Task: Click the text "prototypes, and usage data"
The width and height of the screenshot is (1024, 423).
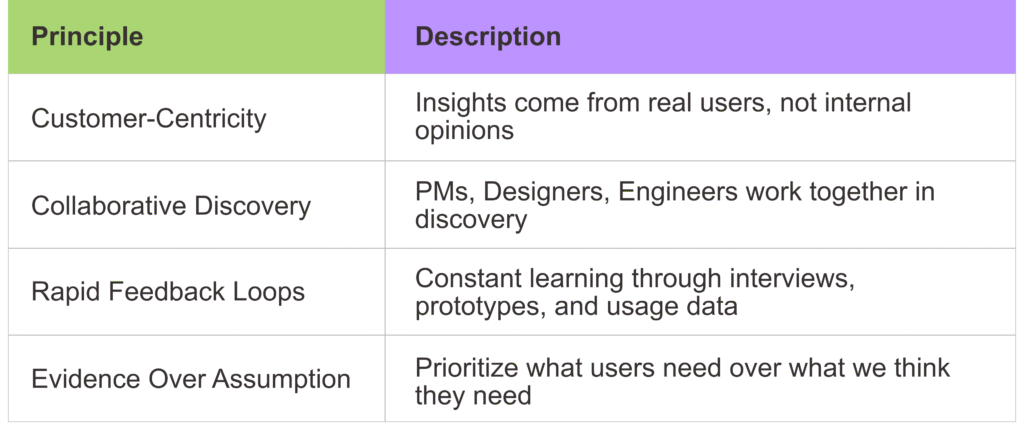Action: tap(576, 305)
